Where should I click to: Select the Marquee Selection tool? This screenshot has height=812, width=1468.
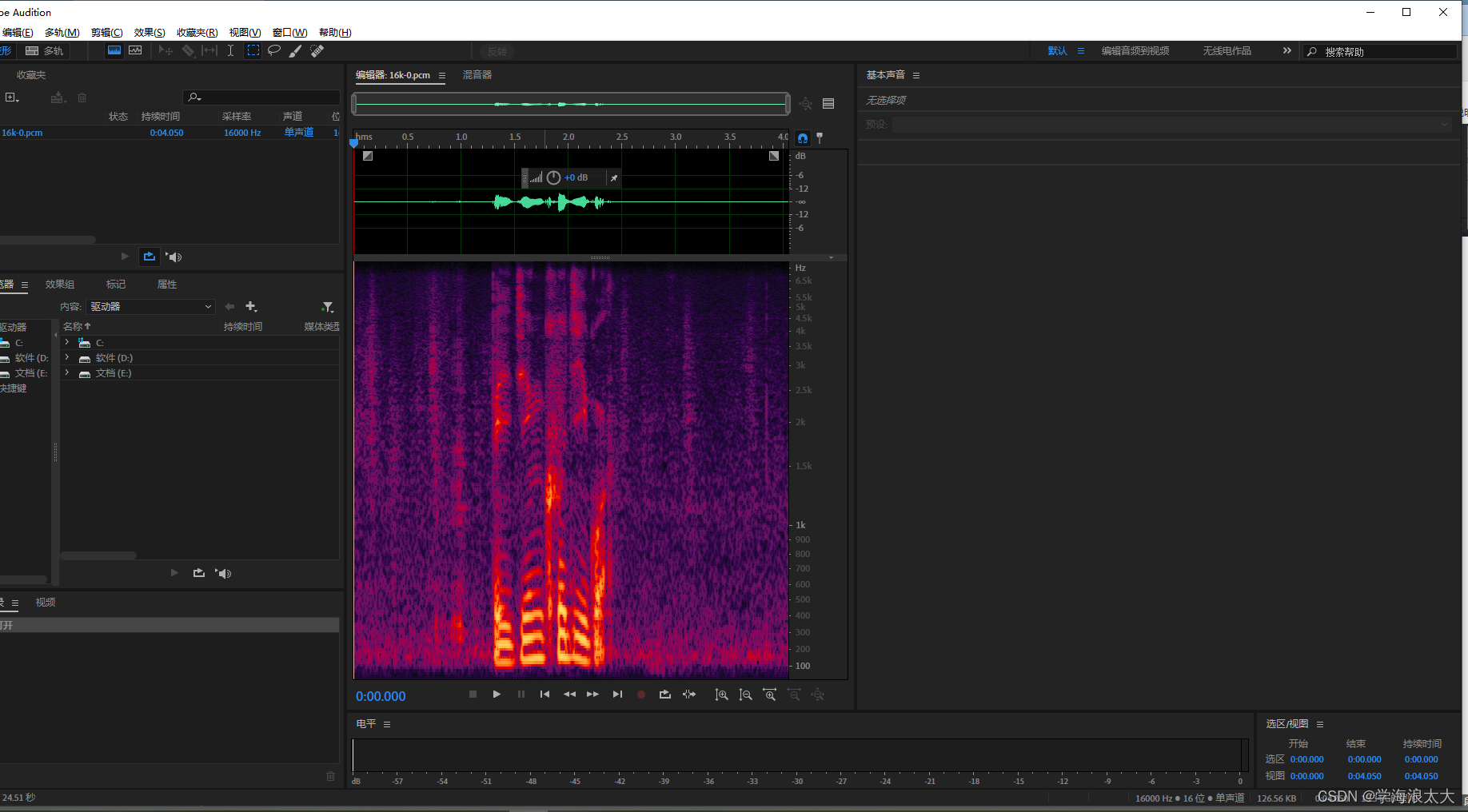click(253, 50)
